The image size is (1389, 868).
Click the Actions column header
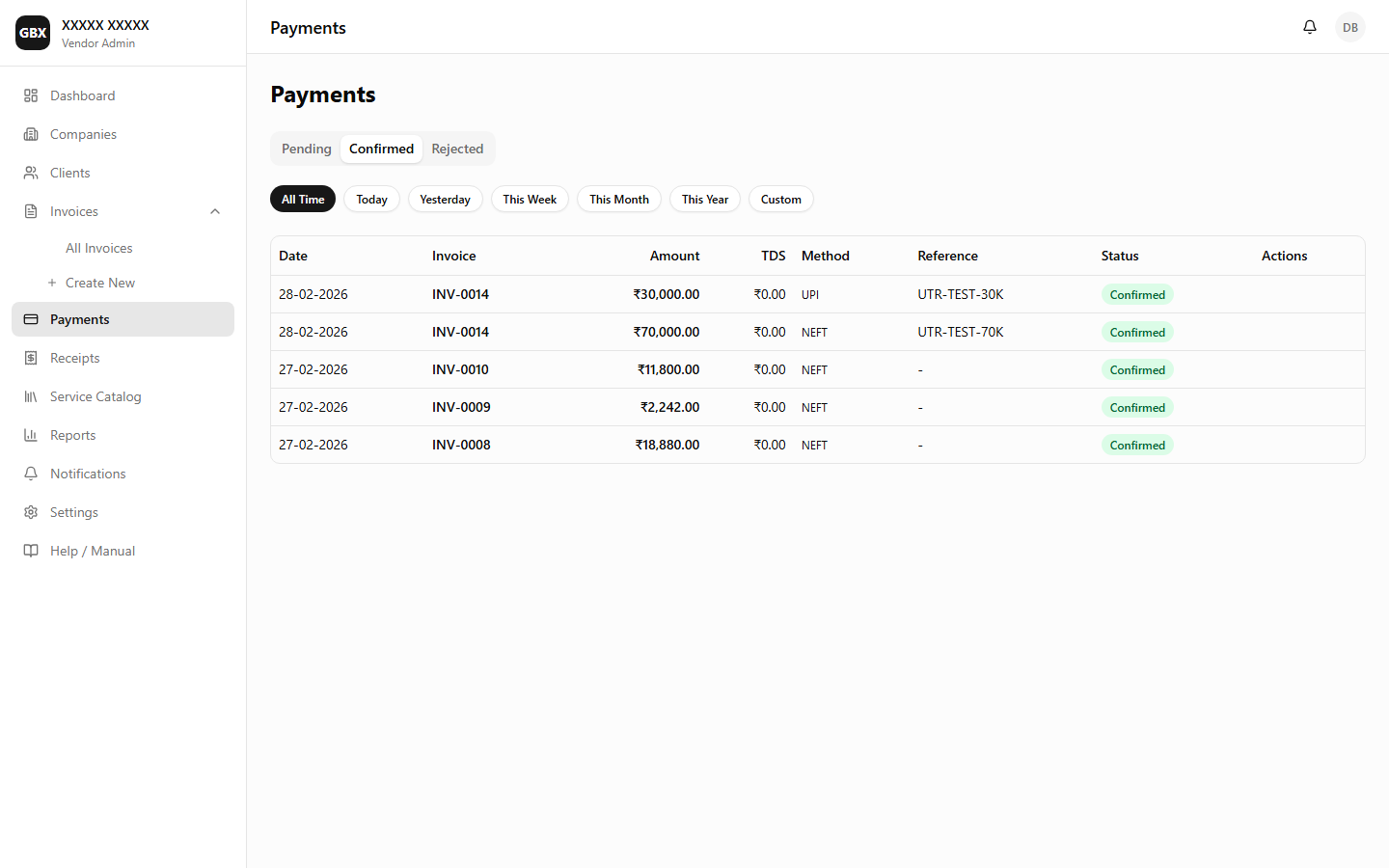click(x=1285, y=256)
